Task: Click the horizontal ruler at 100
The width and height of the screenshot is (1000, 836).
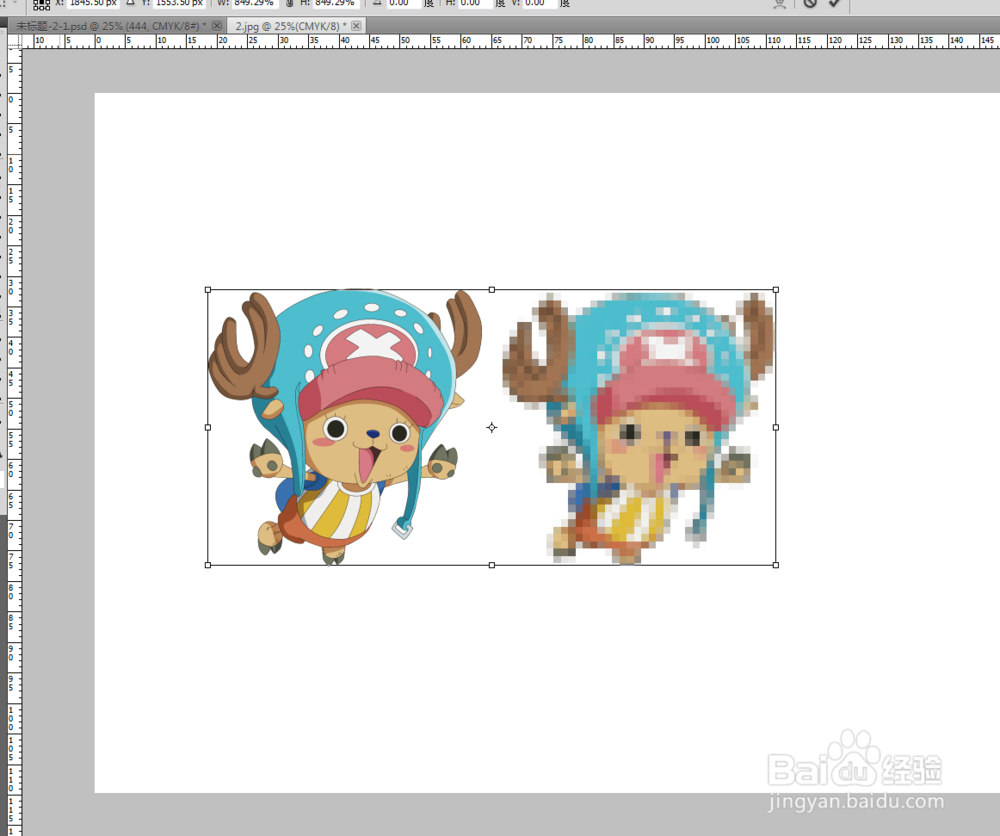Action: click(x=712, y=41)
